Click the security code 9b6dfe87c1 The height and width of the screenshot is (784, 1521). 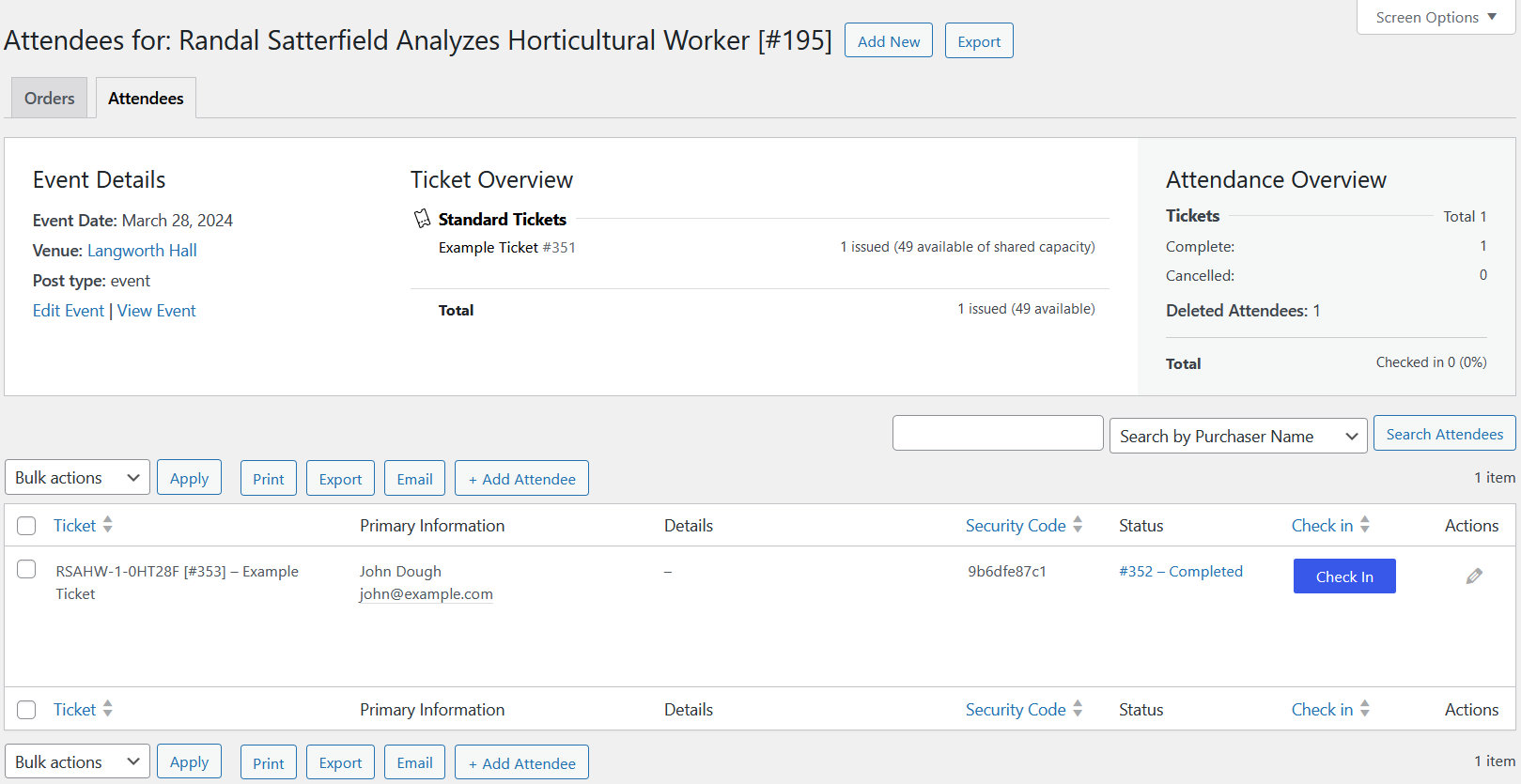[x=1007, y=571]
